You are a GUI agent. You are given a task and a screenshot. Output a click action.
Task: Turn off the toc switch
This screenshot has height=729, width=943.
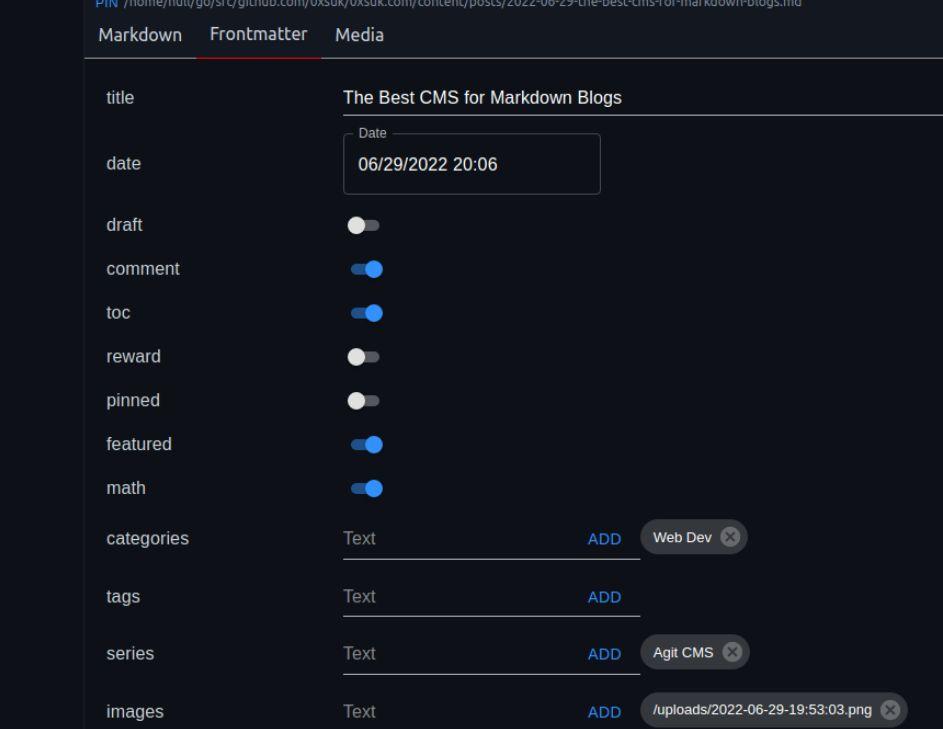pos(366,313)
